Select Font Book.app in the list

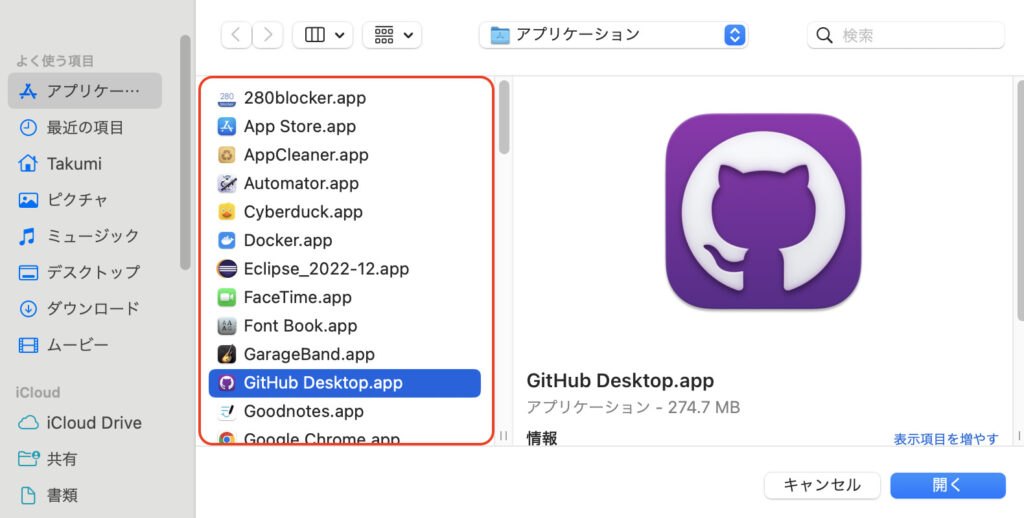pos(345,325)
